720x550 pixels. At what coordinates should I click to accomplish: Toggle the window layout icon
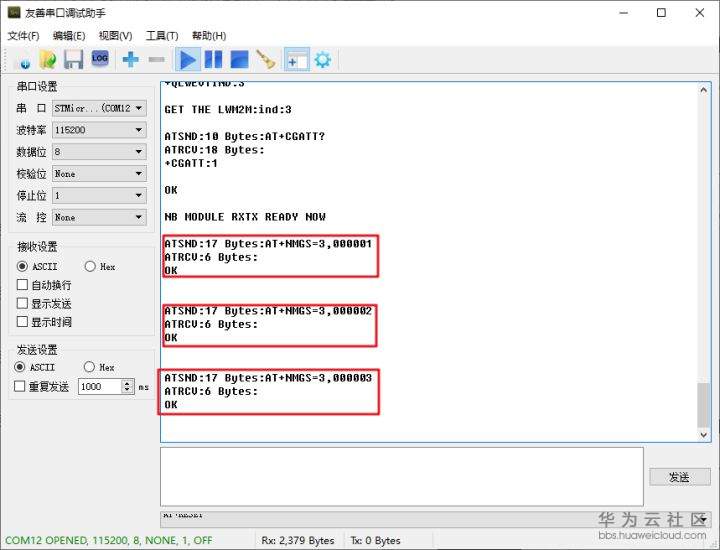tap(297, 60)
